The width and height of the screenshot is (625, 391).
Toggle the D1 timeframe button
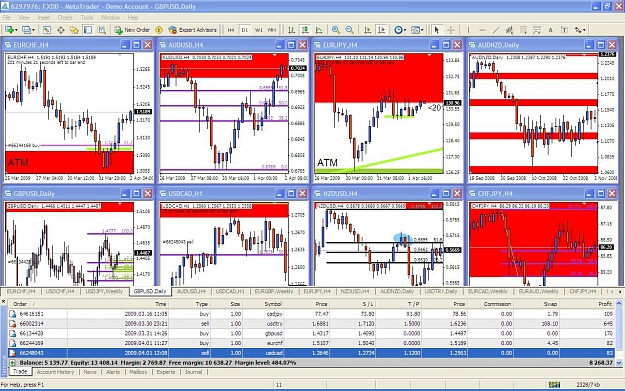(x=245, y=30)
